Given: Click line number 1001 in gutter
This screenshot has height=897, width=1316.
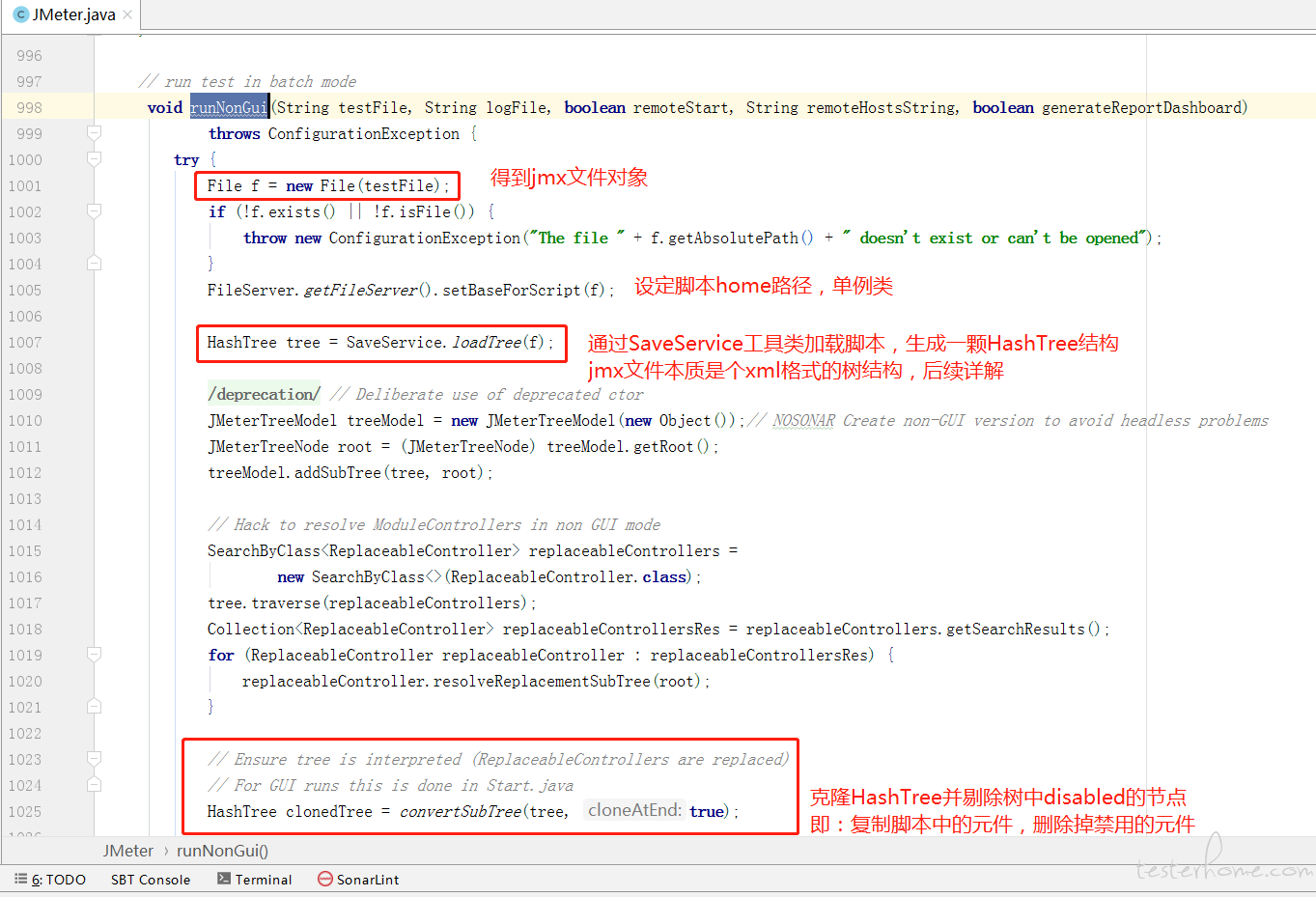Looking at the screenshot, I should click(25, 185).
